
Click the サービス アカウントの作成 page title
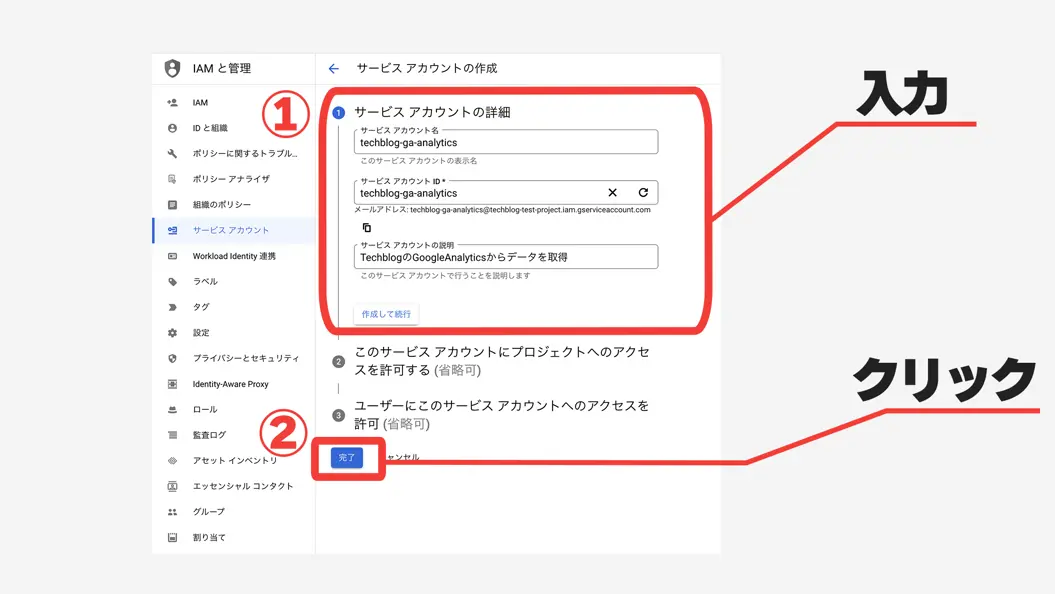point(427,69)
